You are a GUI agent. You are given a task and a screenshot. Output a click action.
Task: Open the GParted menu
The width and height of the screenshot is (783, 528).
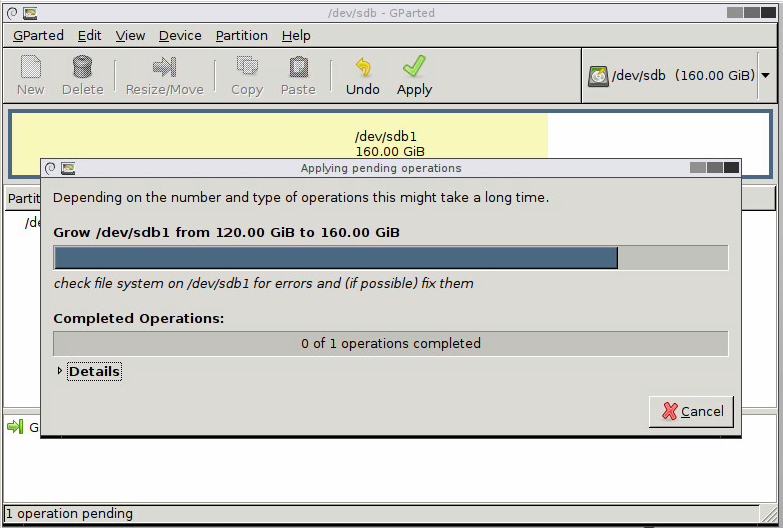click(x=38, y=35)
